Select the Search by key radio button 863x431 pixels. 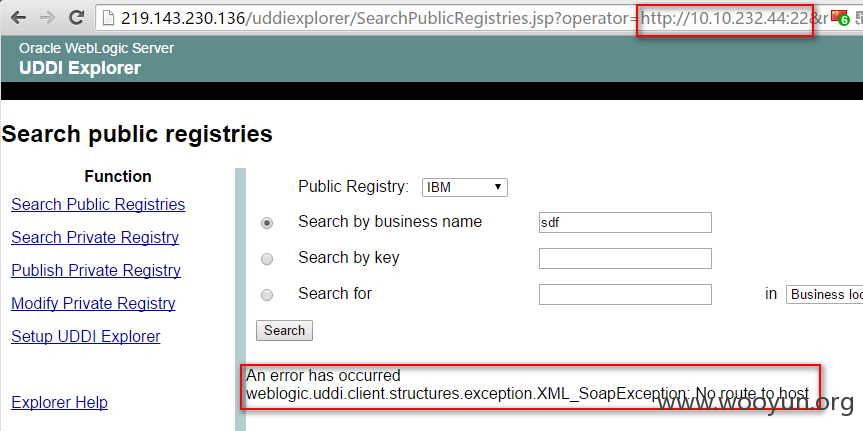pos(267,259)
